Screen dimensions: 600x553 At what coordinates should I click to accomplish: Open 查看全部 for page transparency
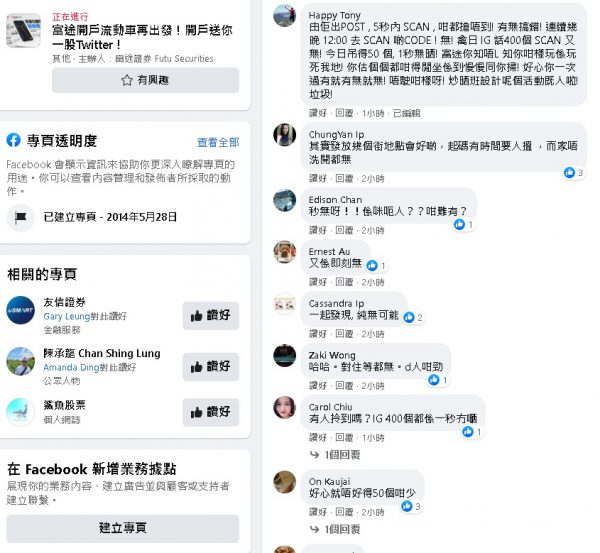pos(218,142)
